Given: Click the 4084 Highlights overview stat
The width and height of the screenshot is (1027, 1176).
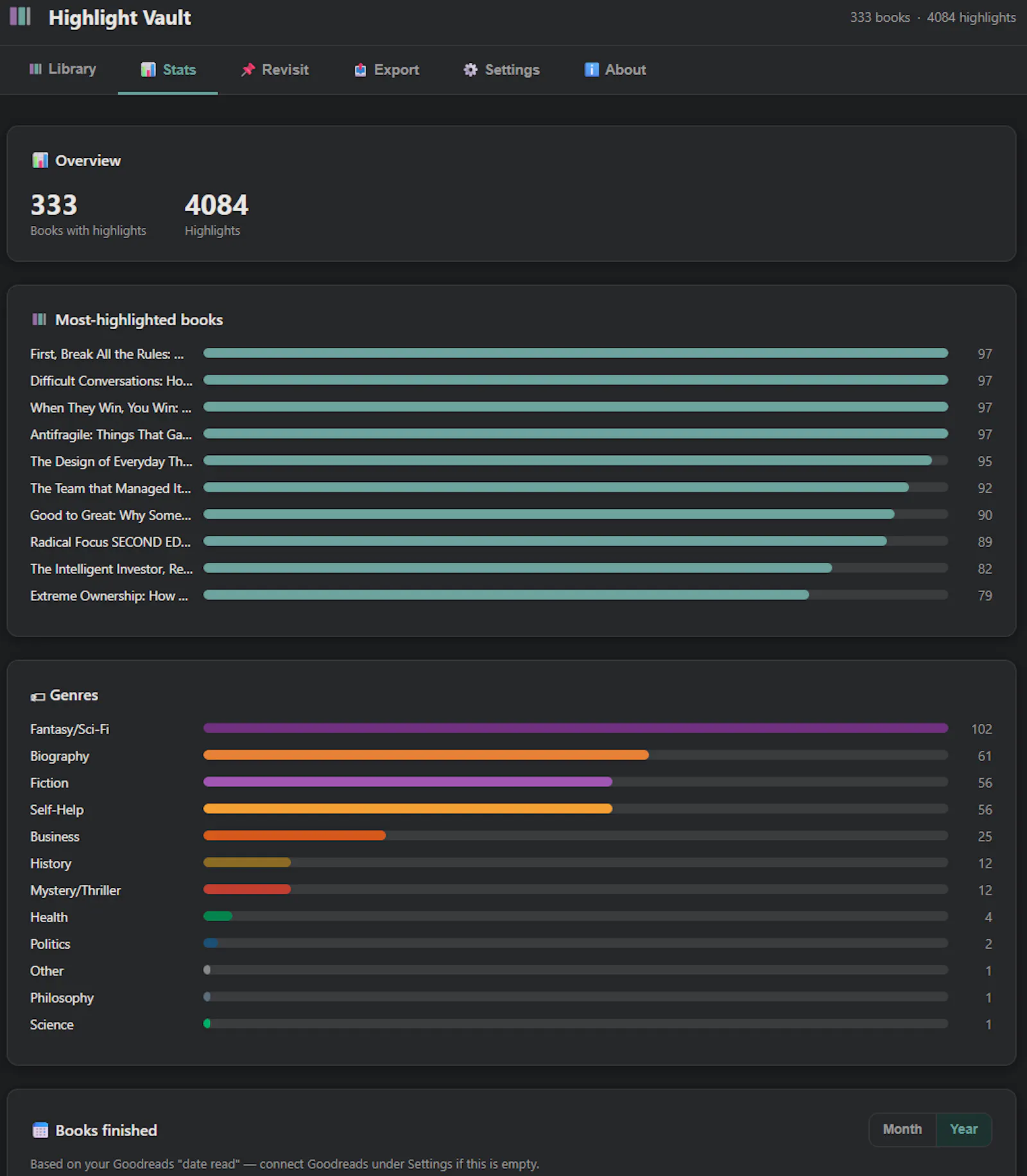Looking at the screenshot, I should point(216,215).
